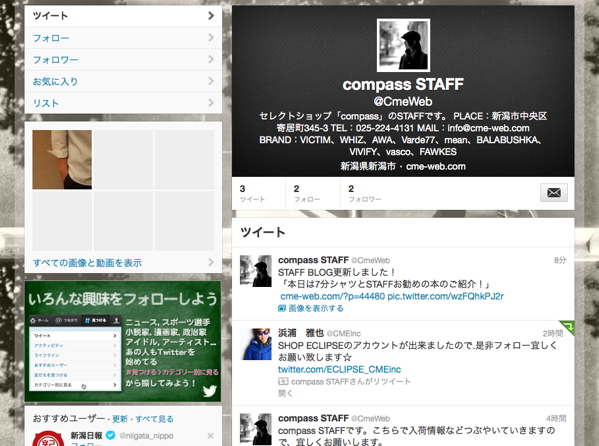Click the compass STAFF profile photo in the header
The height and width of the screenshot is (446, 599).
[x=403, y=45]
